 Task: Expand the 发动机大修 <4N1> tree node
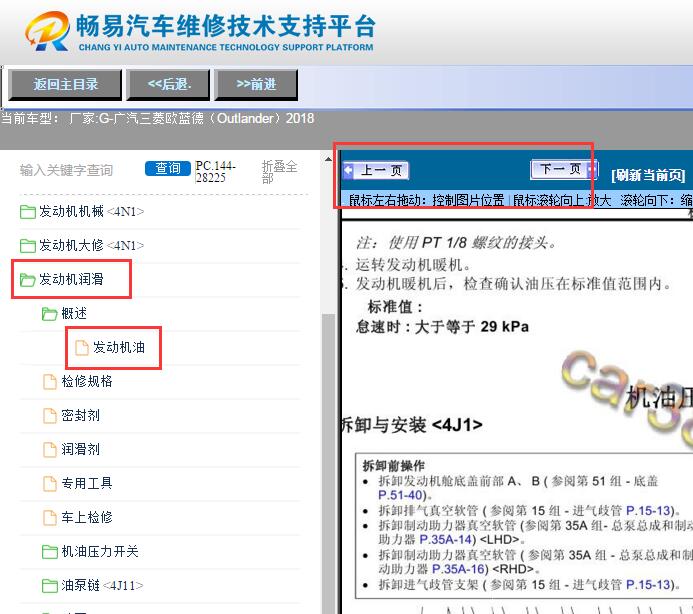(91, 245)
